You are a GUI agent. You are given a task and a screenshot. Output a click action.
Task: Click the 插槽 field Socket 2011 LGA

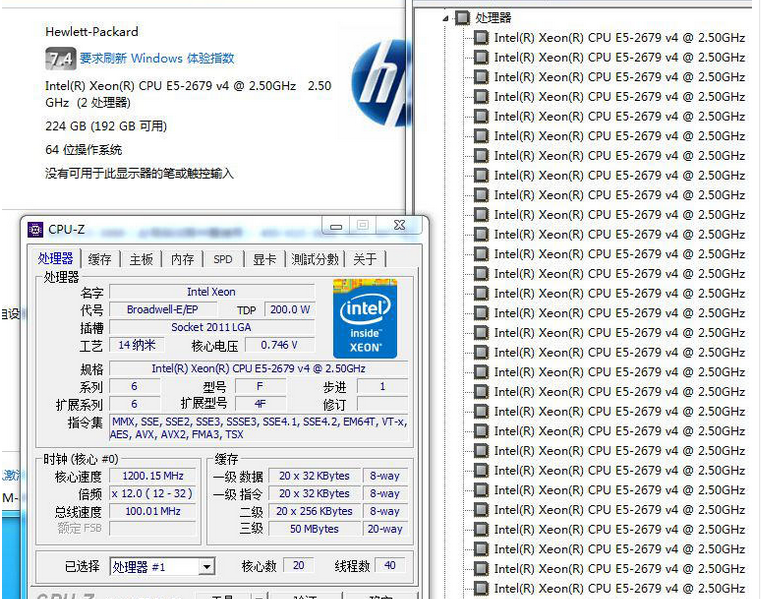point(212,327)
